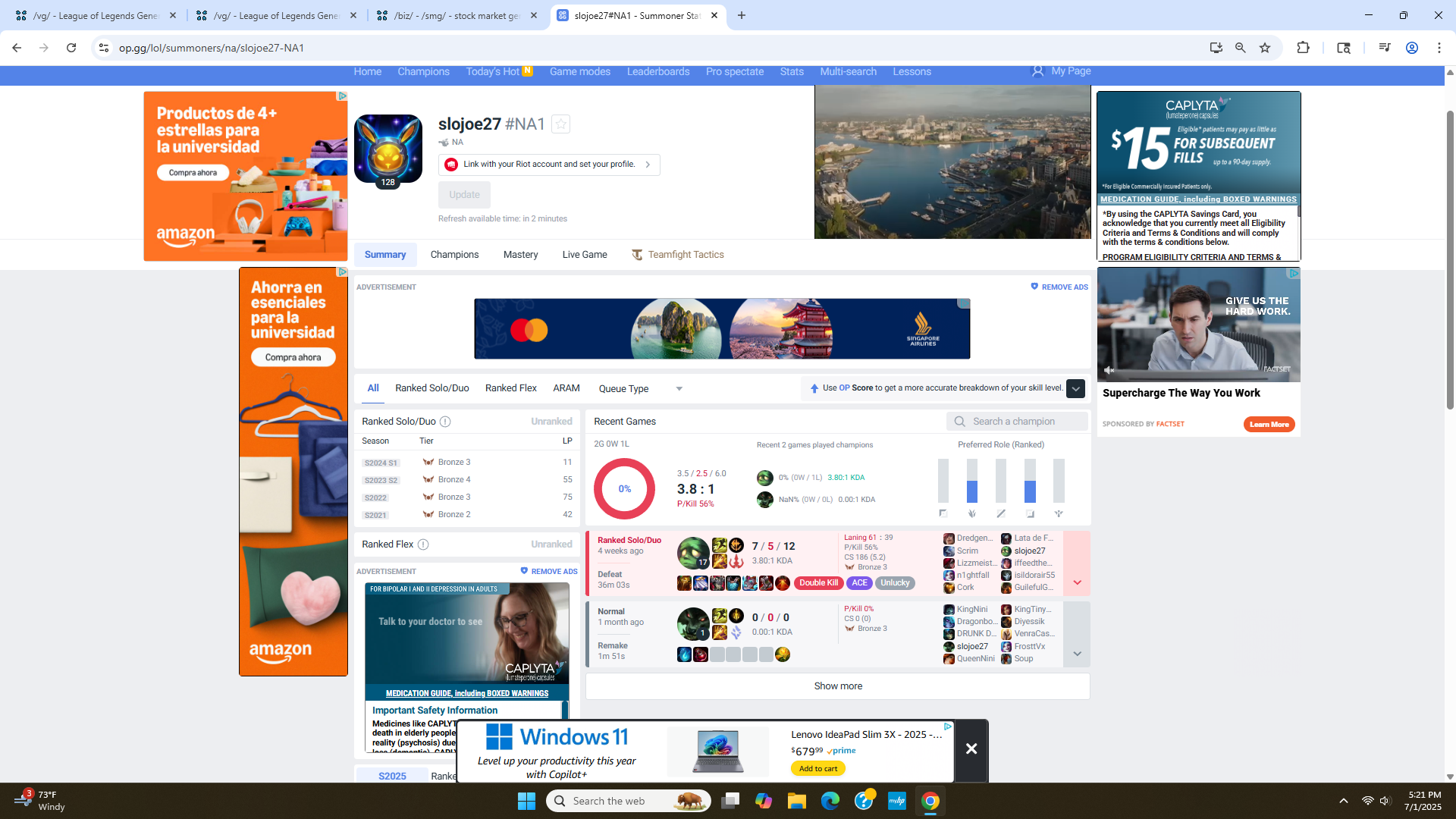Unmute the FactSet video ad
Screen dimensions: 1456x819
pos(1109,370)
